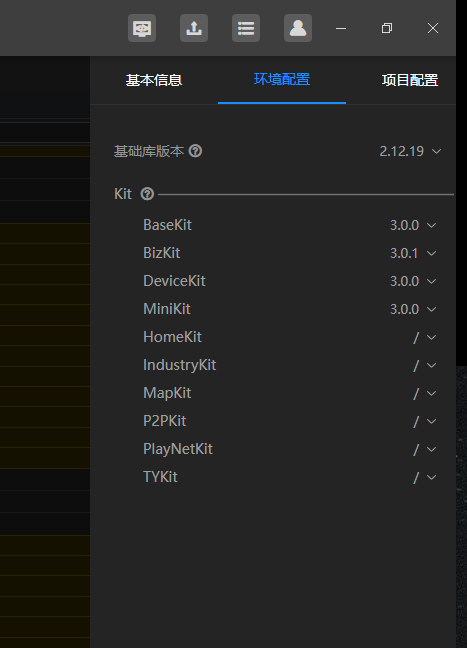Expand the BizKit 3.0.1 version dropdown
This screenshot has width=467, height=648.
pyautogui.click(x=413, y=253)
